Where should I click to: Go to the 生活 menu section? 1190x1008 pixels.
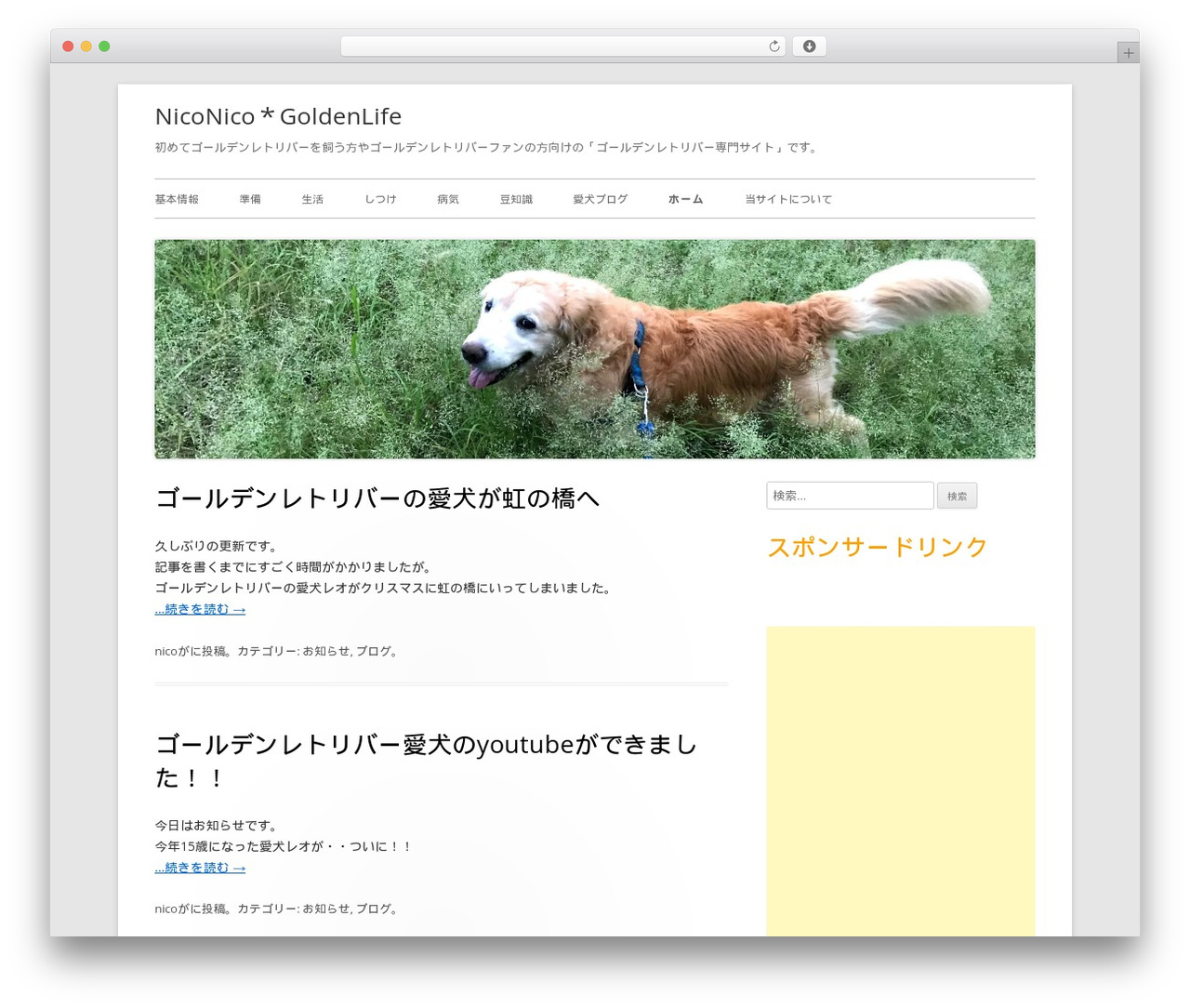point(312,199)
